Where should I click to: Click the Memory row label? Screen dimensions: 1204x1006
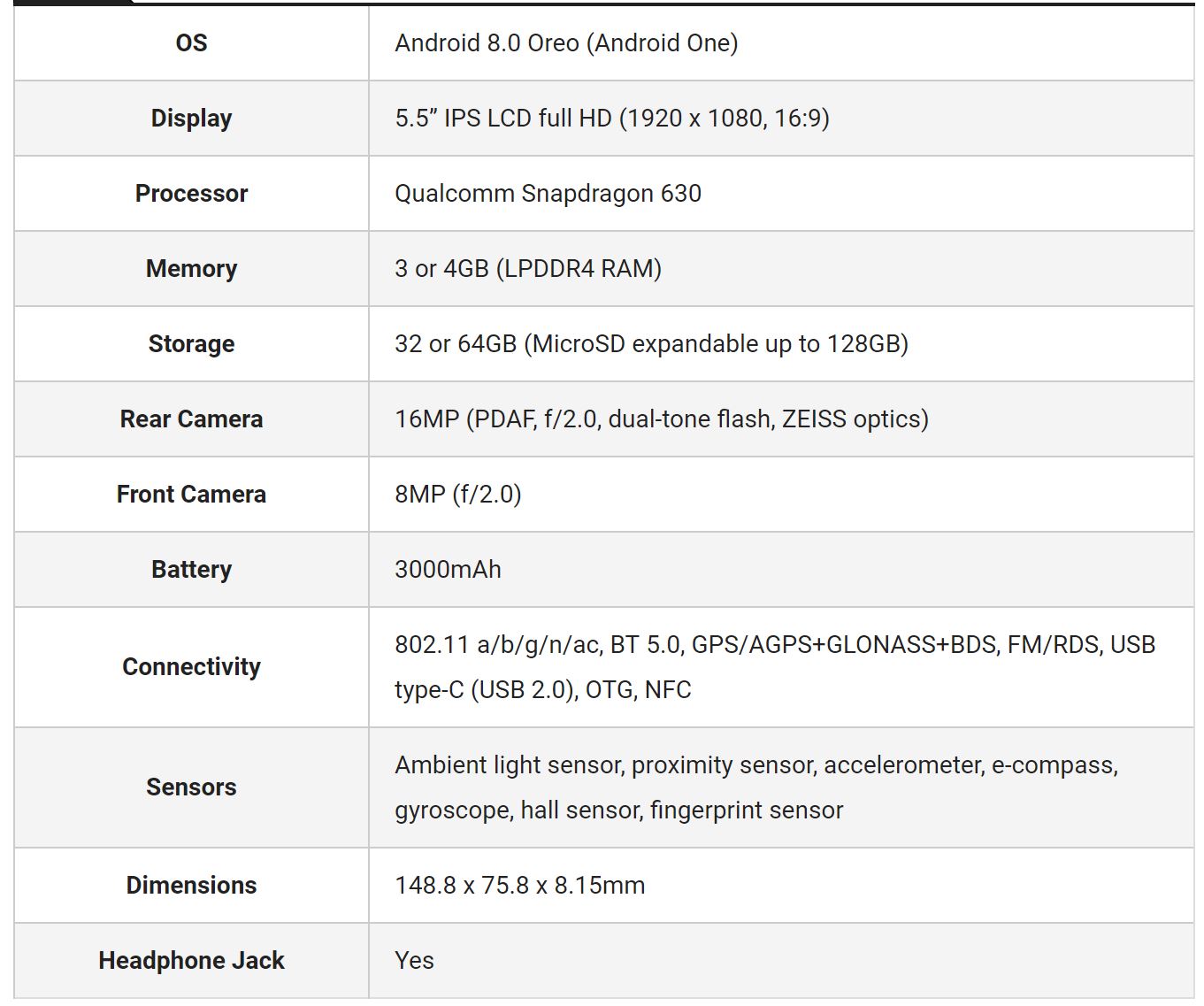(191, 268)
